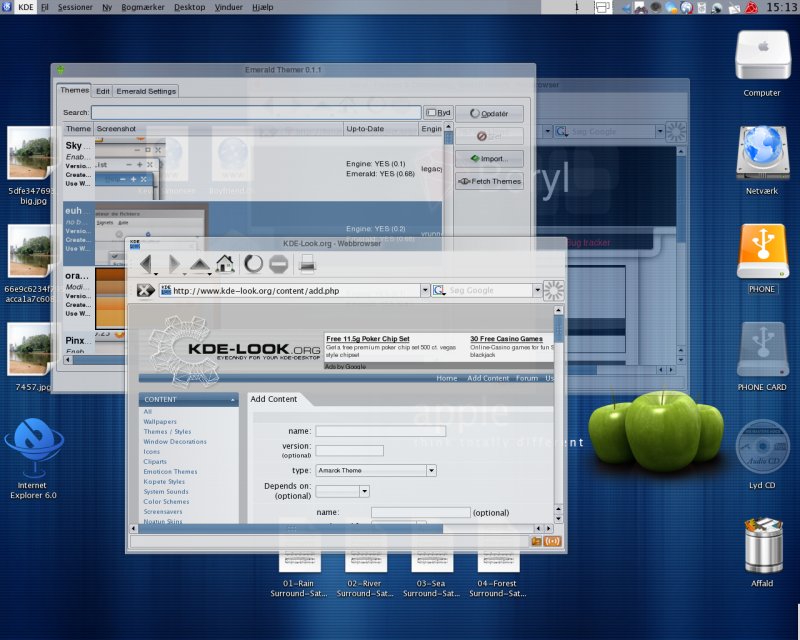Reload the KDE-Look page
Screen dimensions: 800x640
click(253, 264)
